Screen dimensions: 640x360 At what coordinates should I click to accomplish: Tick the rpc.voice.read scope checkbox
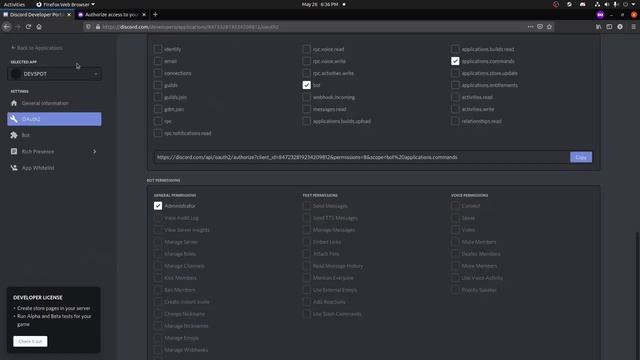307,49
